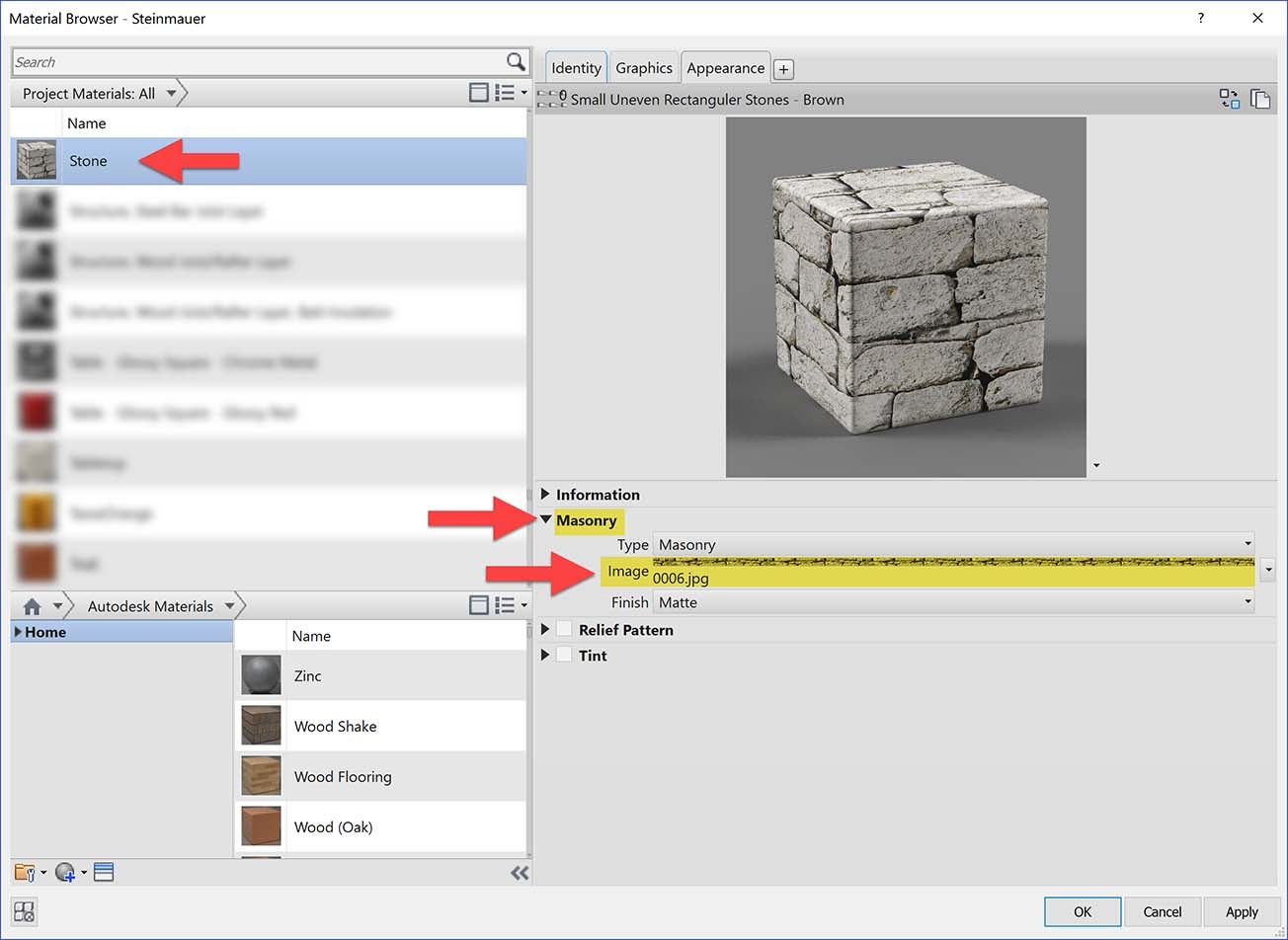This screenshot has height=940, width=1288.
Task: Click the Apply button
Action: point(1242,911)
